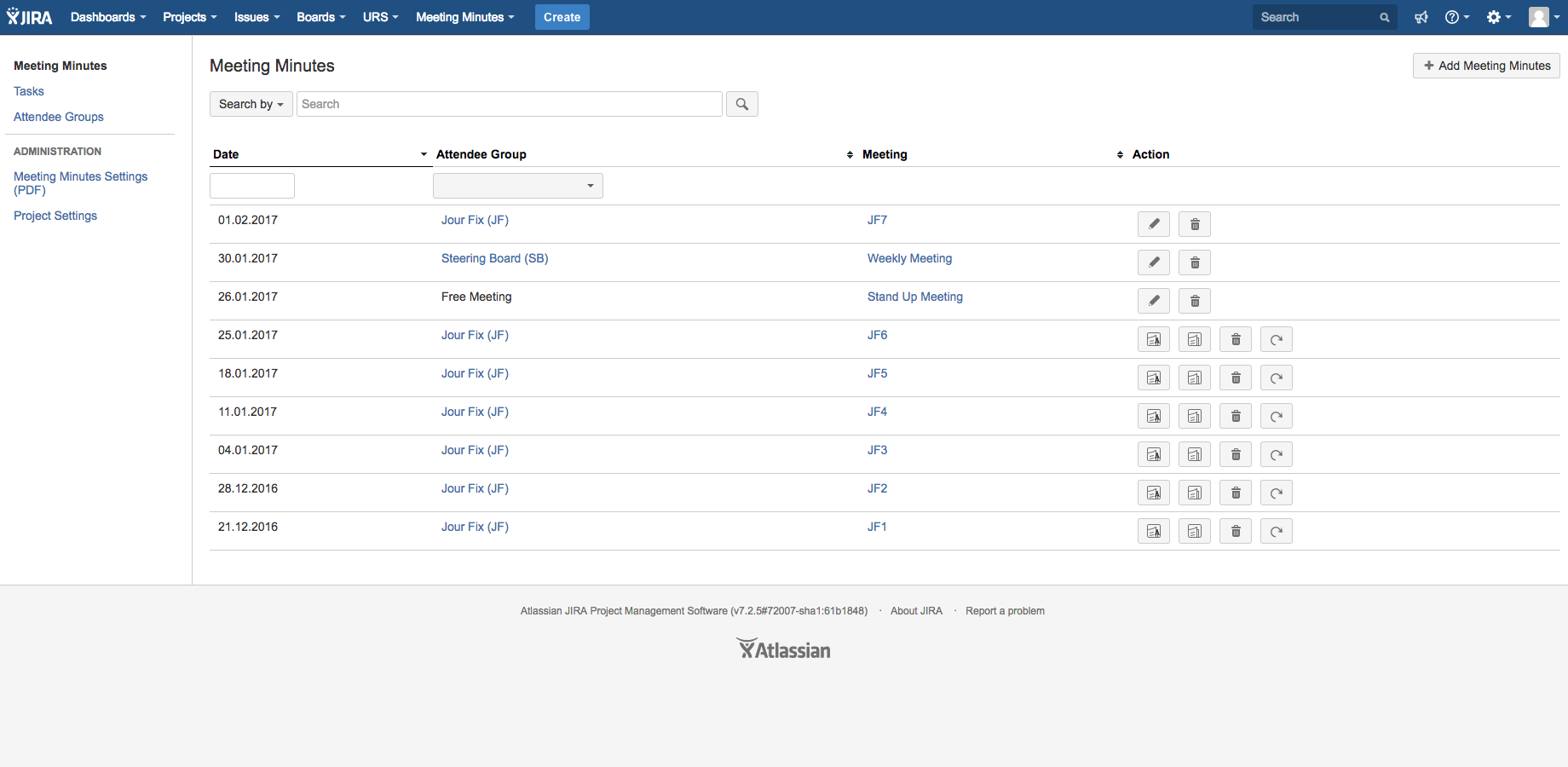The width and height of the screenshot is (1568, 767).
Task: Open the Dashboards menu
Action: [x=108, y=17]
